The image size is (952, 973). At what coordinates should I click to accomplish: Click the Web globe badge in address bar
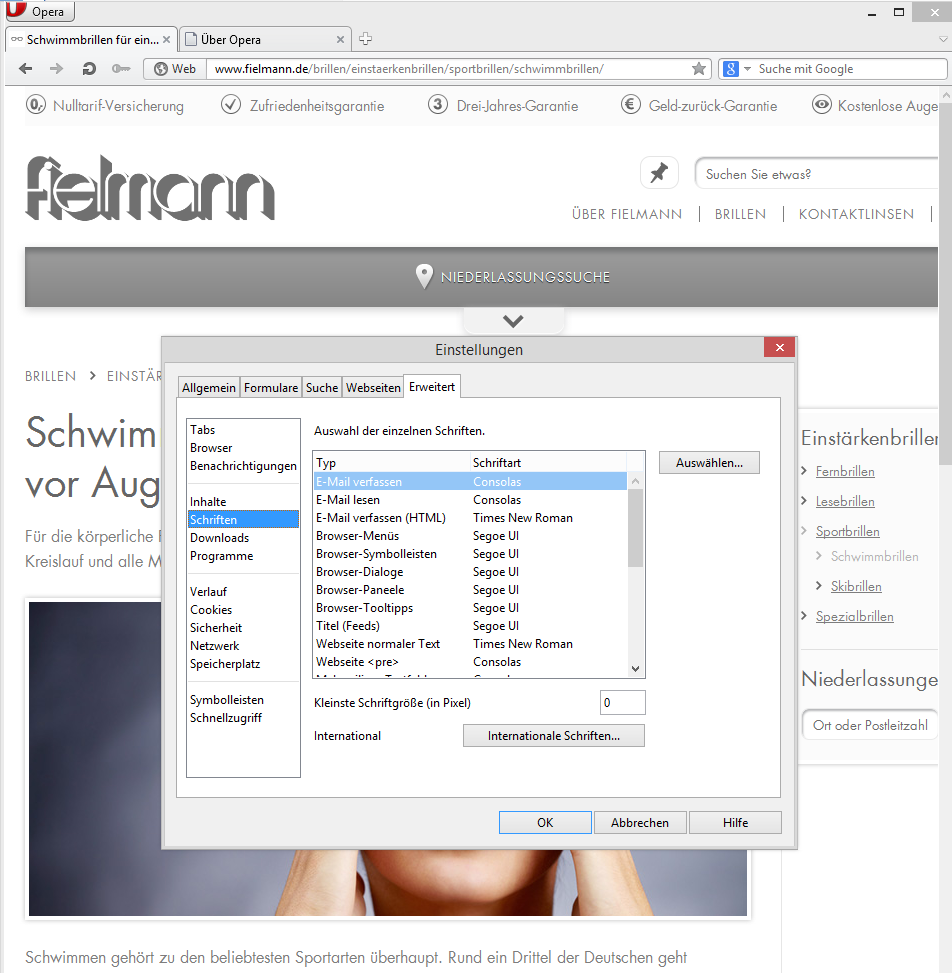[175, 69]
